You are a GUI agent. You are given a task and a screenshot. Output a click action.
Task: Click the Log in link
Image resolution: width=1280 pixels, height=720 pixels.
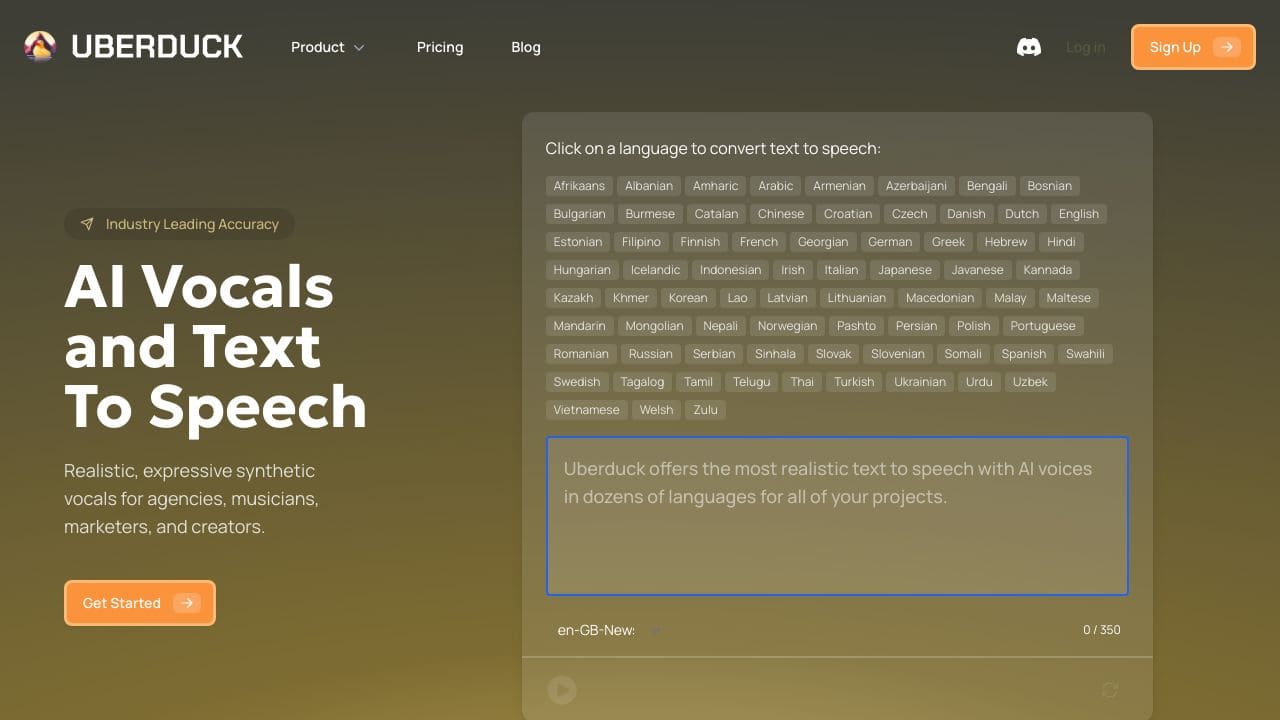coord(1086,47)
